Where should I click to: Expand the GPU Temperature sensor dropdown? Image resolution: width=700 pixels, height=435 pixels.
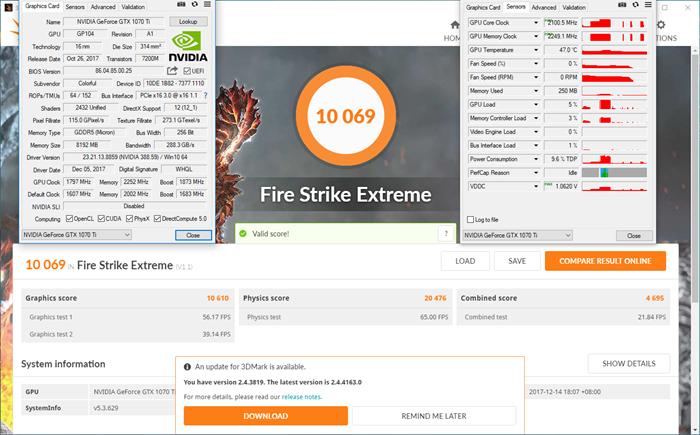536,50
